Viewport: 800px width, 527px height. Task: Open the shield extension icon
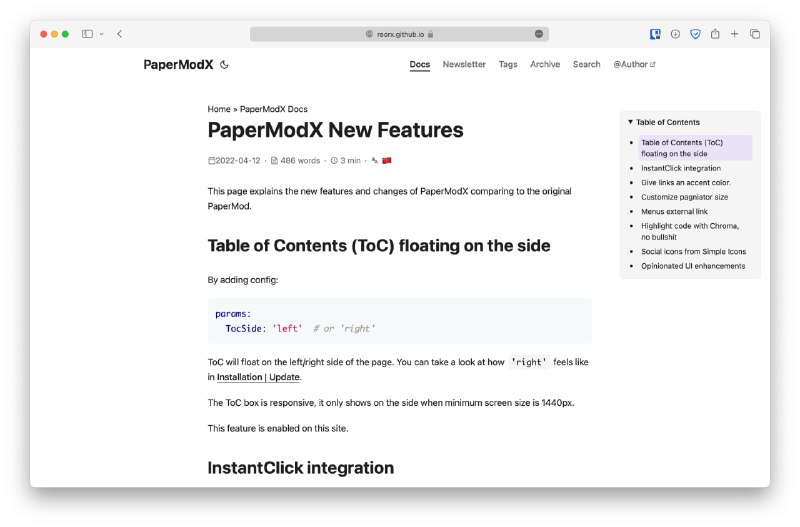click(x=695, y=34)
